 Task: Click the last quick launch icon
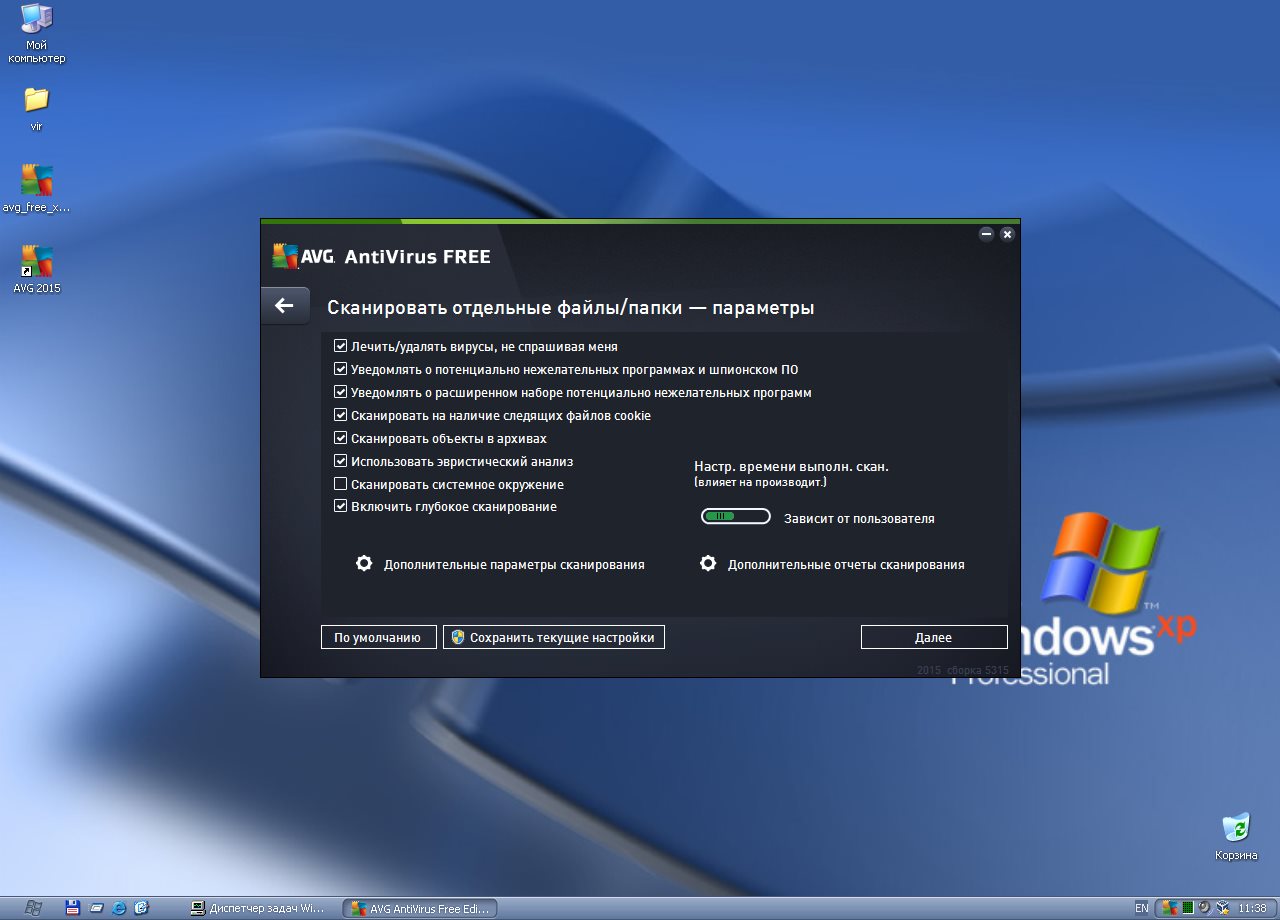[x=141, y=908]
